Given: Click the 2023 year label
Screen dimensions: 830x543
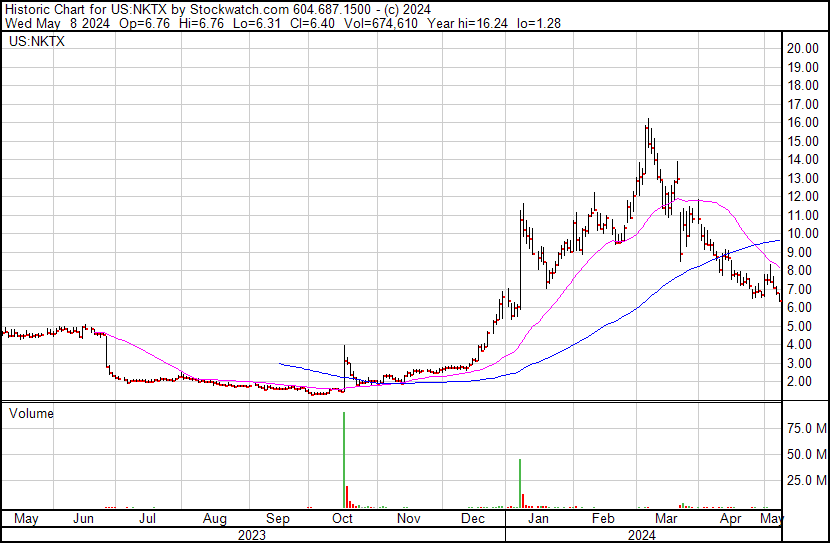Looking at the screenshot, I should [x=254, y=534].
